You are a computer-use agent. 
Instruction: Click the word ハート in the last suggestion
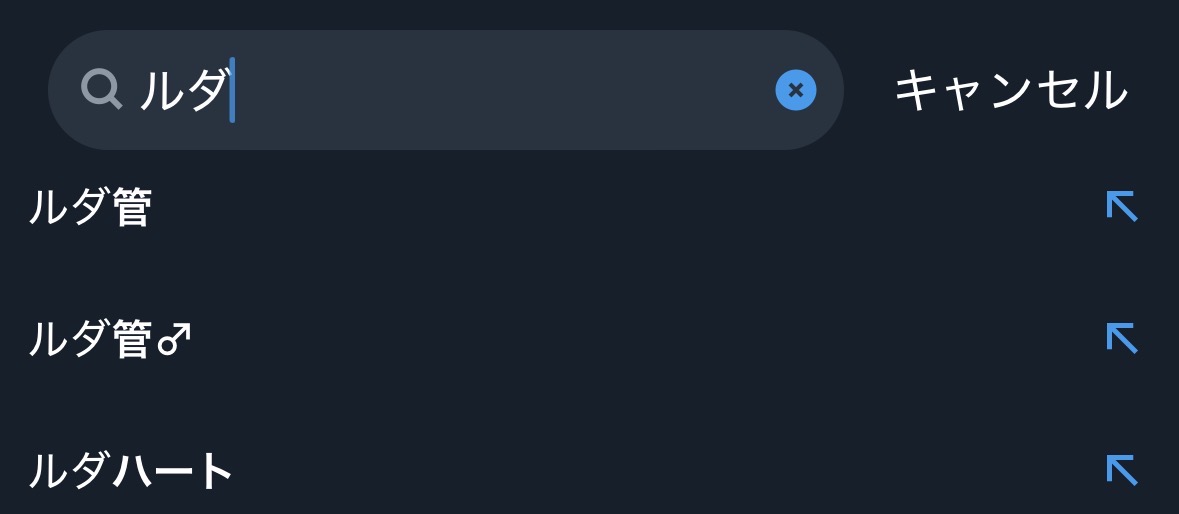point(172,472)
